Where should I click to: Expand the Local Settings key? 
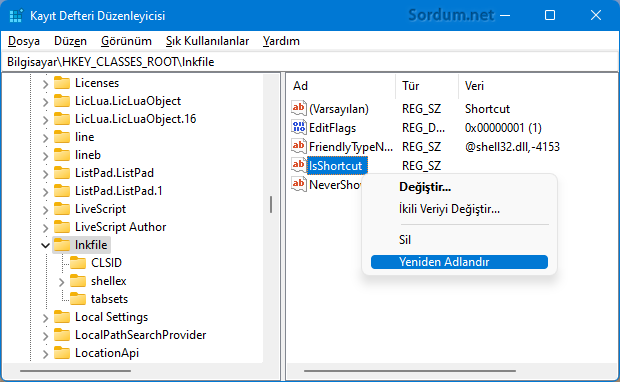[x=45, y=318]
